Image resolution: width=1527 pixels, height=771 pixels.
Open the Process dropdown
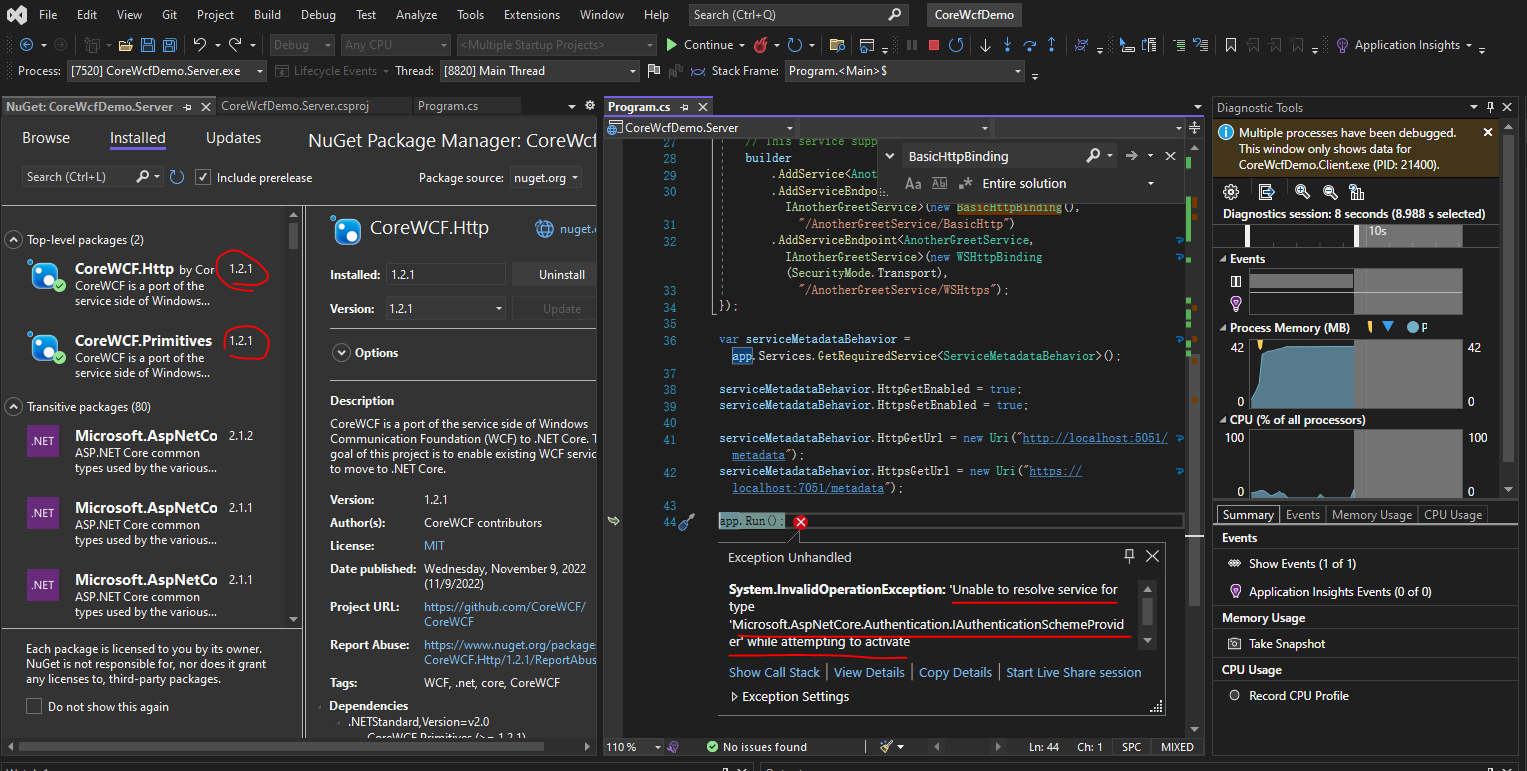(x=168, y=71)
